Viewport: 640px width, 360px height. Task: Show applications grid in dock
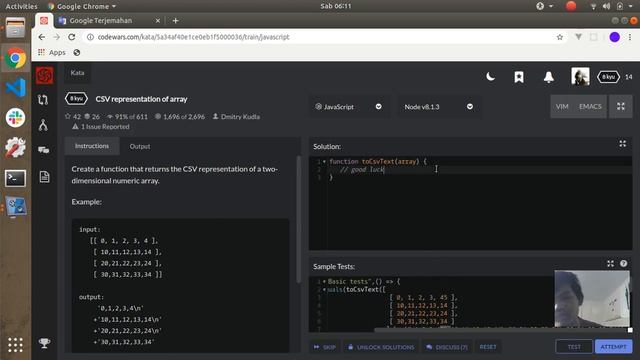(x=15, y=345)
